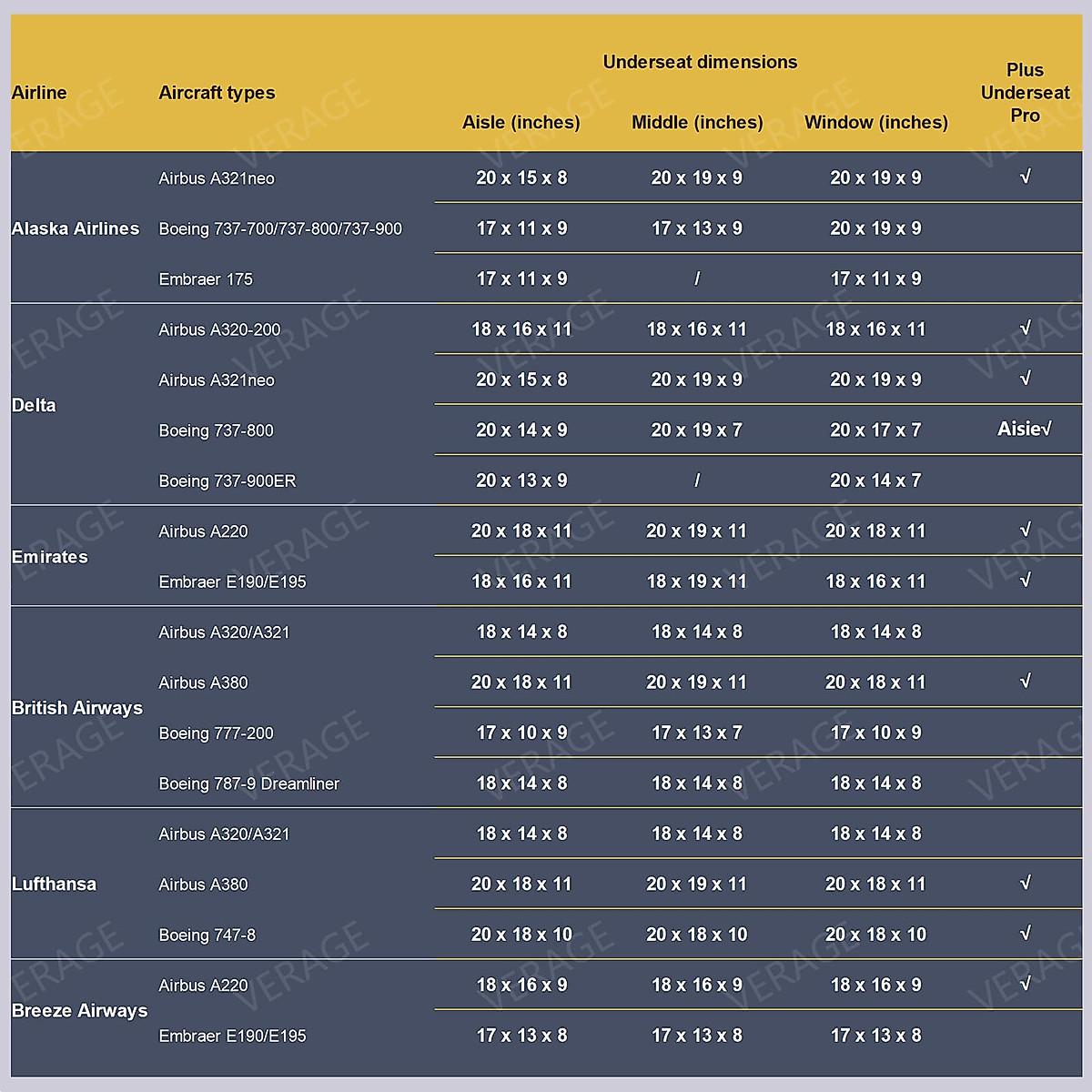
Task: Click the checkmark for Emirates Embraer E190/E195
Action: click(1026, 581)
